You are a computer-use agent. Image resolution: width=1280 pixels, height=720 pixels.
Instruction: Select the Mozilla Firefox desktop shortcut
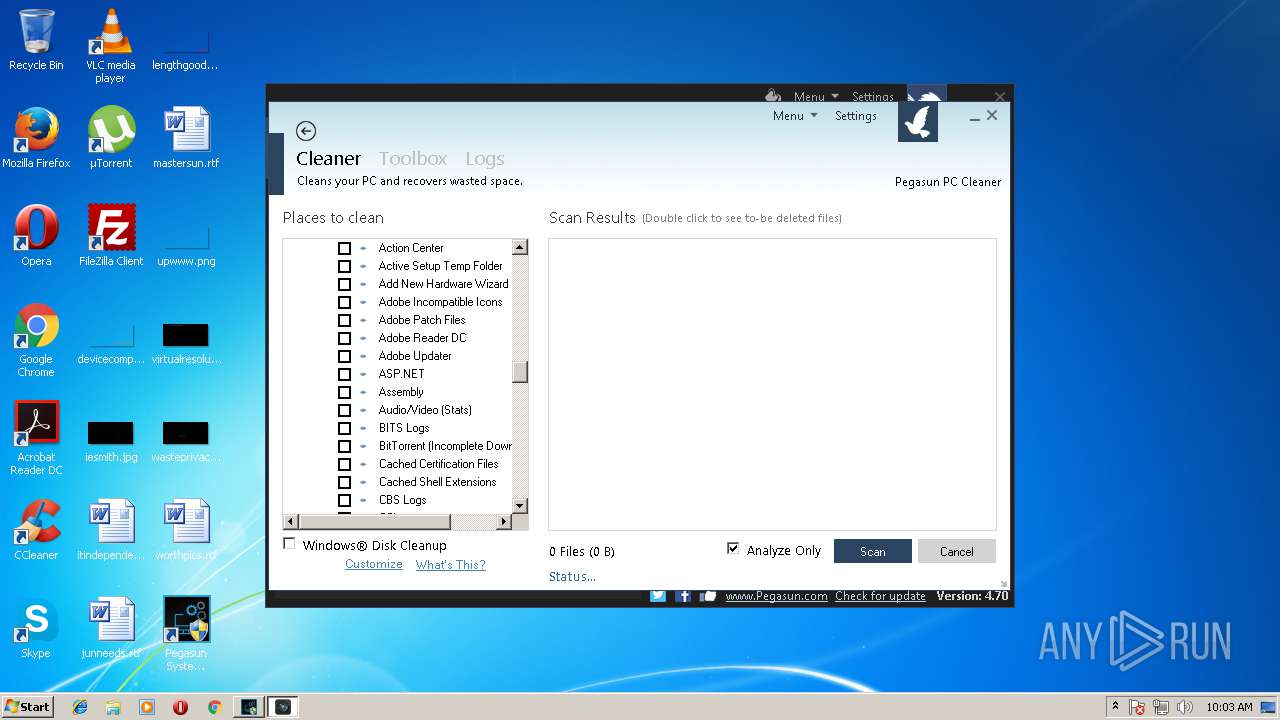(36, 138)
